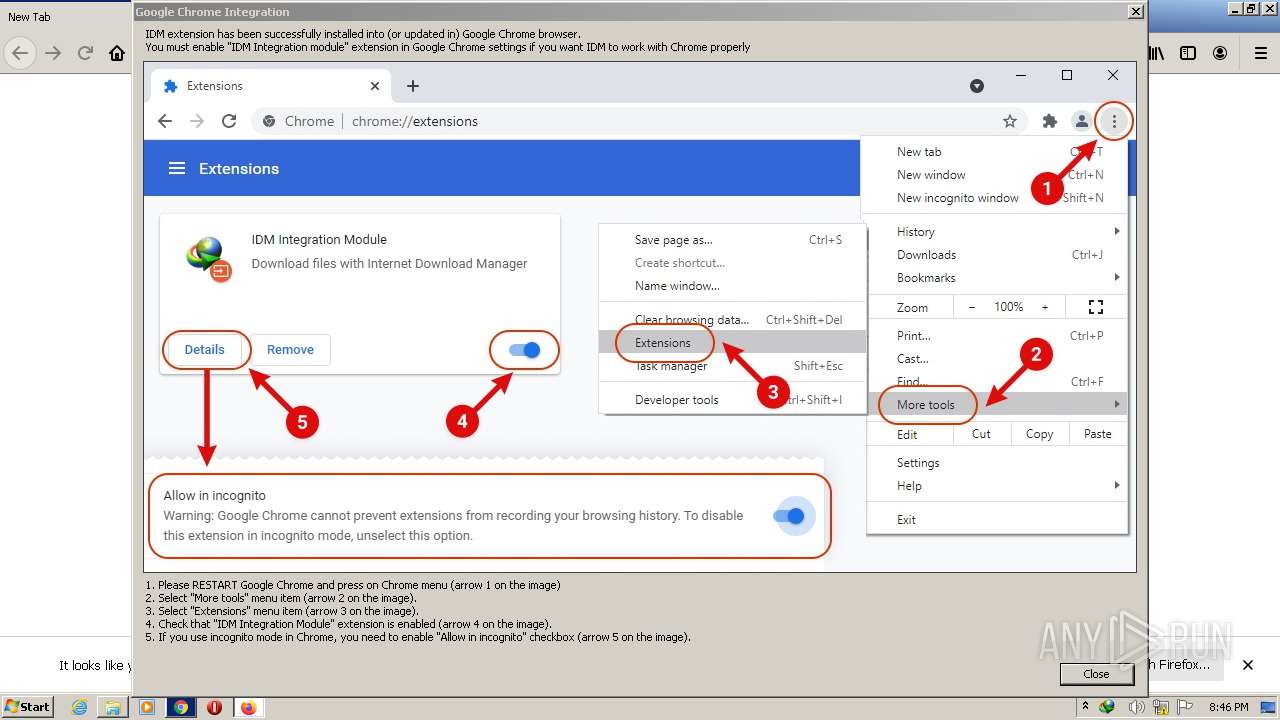The width and height of the screenshot is (1280, 720).
Task: Close the Extensions tab in Chrome
Action: [375, 86]
